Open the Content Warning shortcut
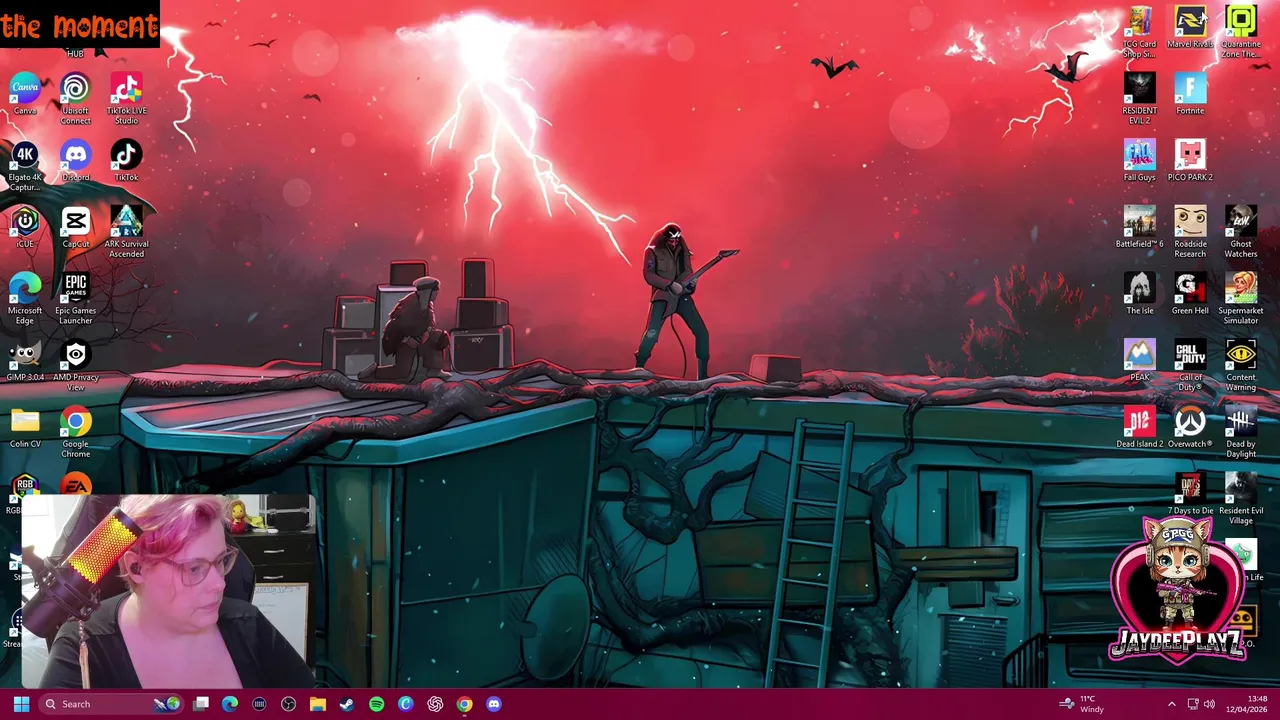 pyautogui.click(x=1241, y=366)
